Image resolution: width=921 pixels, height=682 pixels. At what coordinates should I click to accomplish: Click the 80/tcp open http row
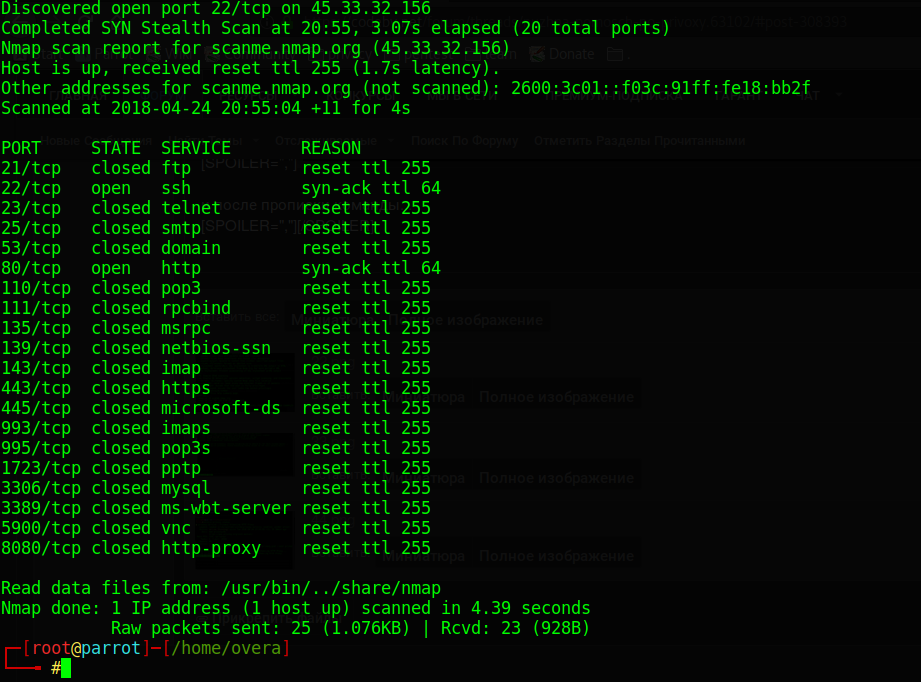tap(220, 268)
